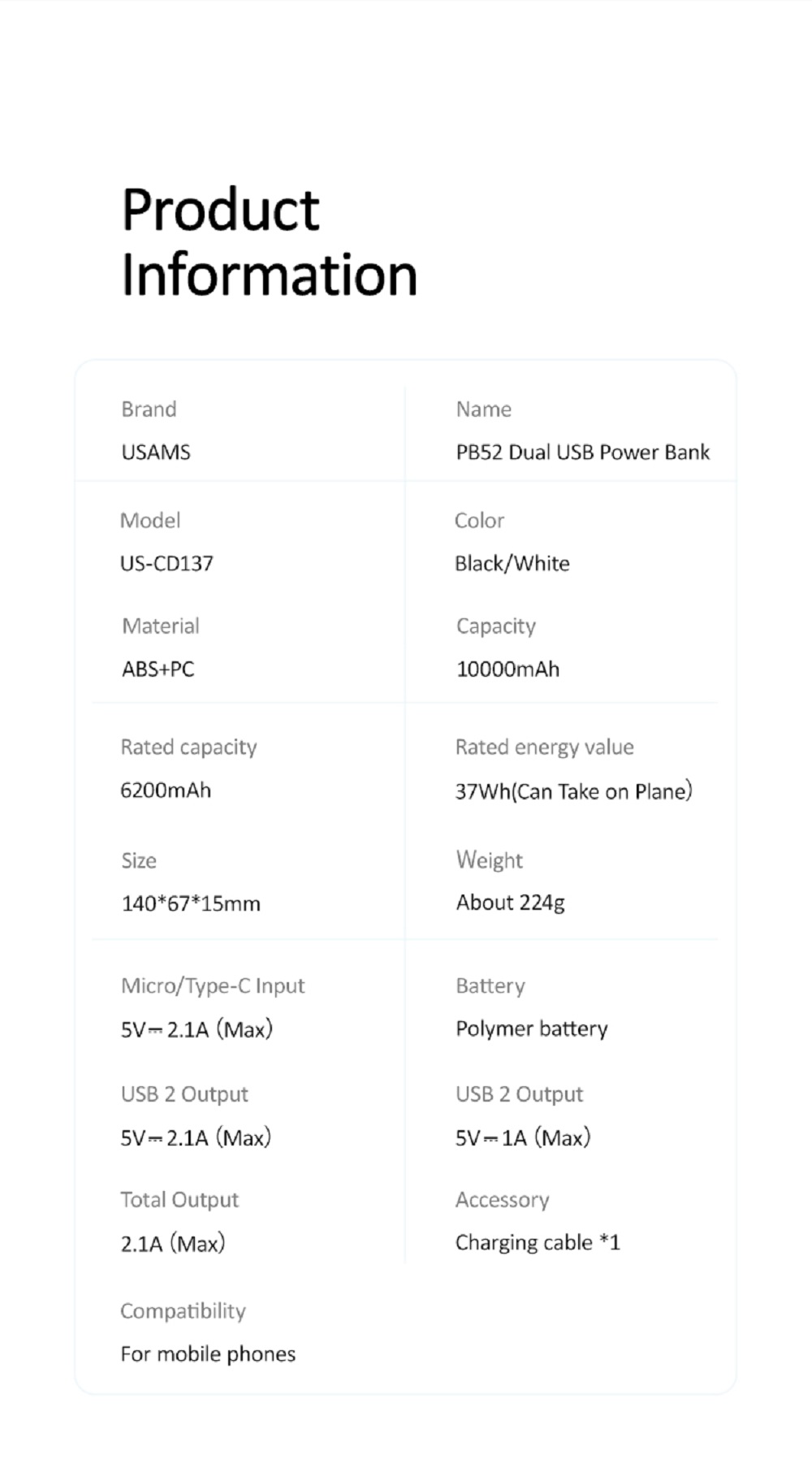812x1477 pixels.
Task: Click the Polymer battery value
Action: [532, 1029]
